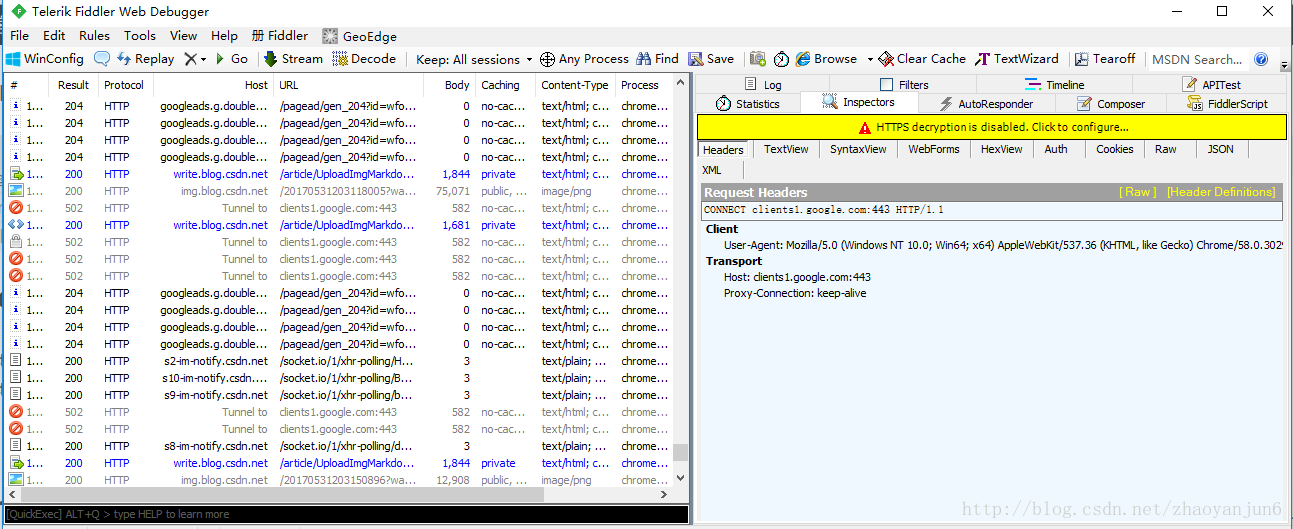Select the SyntaxView inspector tab
The width and height of the screenshot is (1293, 529).
coord(858,149)
